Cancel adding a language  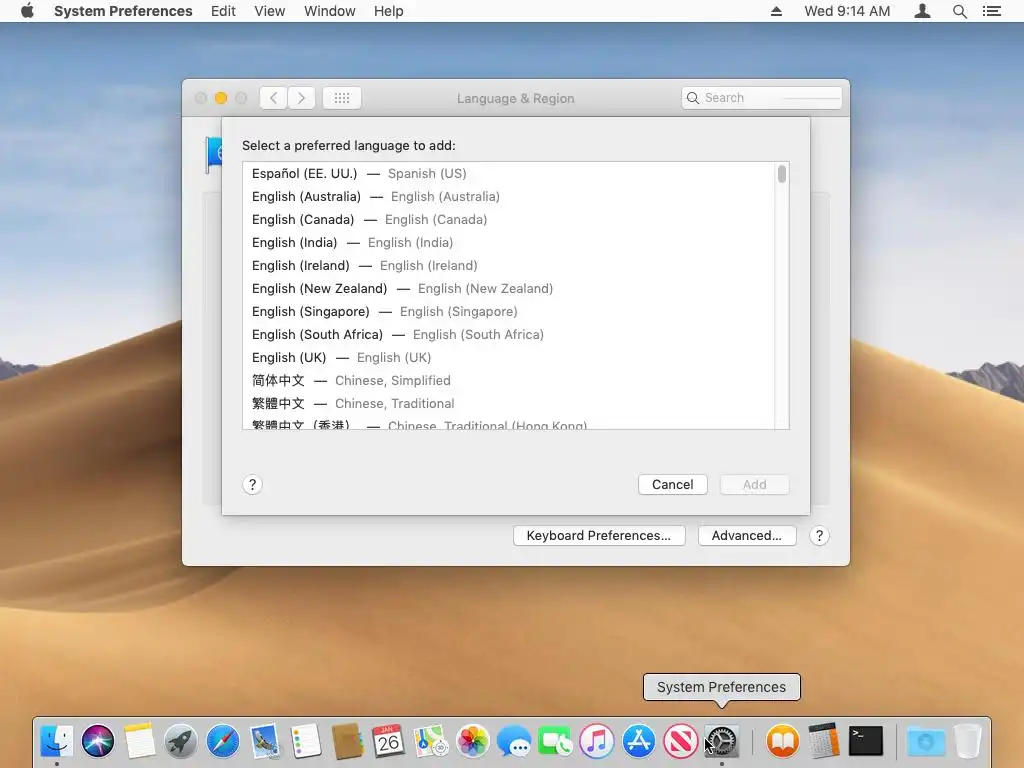(x=673, y=485)
